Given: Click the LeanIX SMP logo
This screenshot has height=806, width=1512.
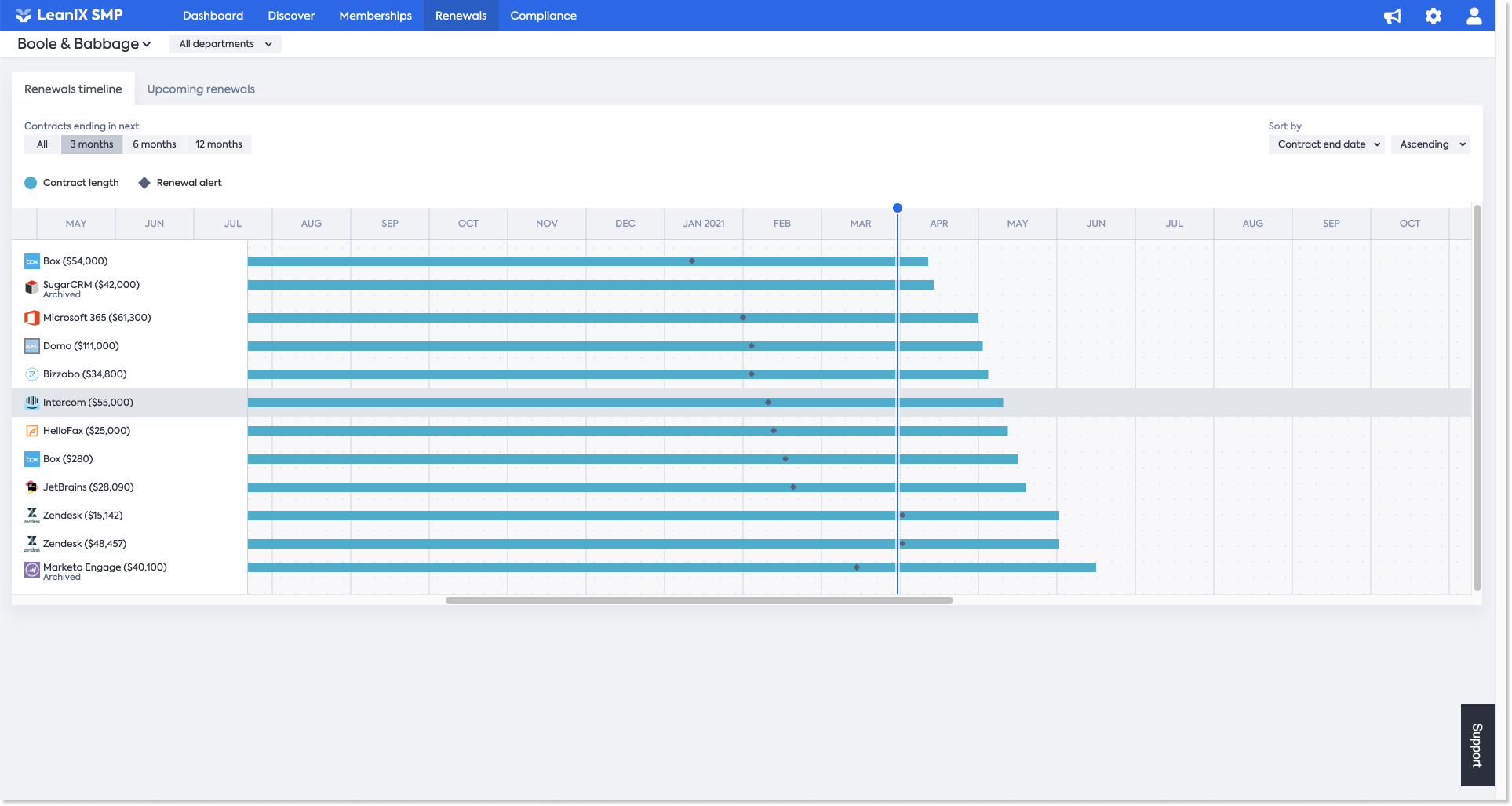Looking at the screenshot, I should (x=69, y=15).
